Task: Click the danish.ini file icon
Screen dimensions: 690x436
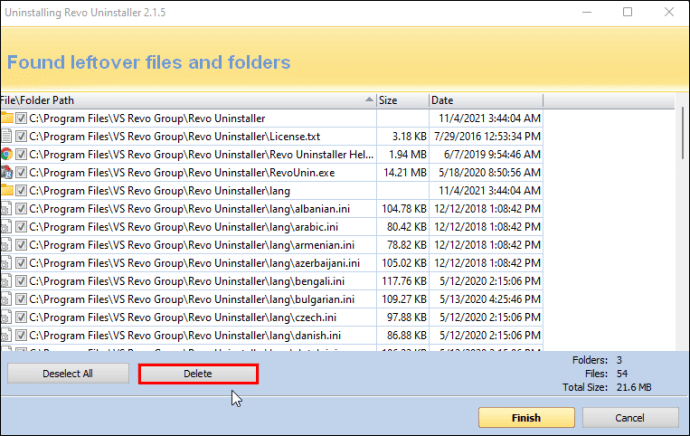Action: (6, 335)
